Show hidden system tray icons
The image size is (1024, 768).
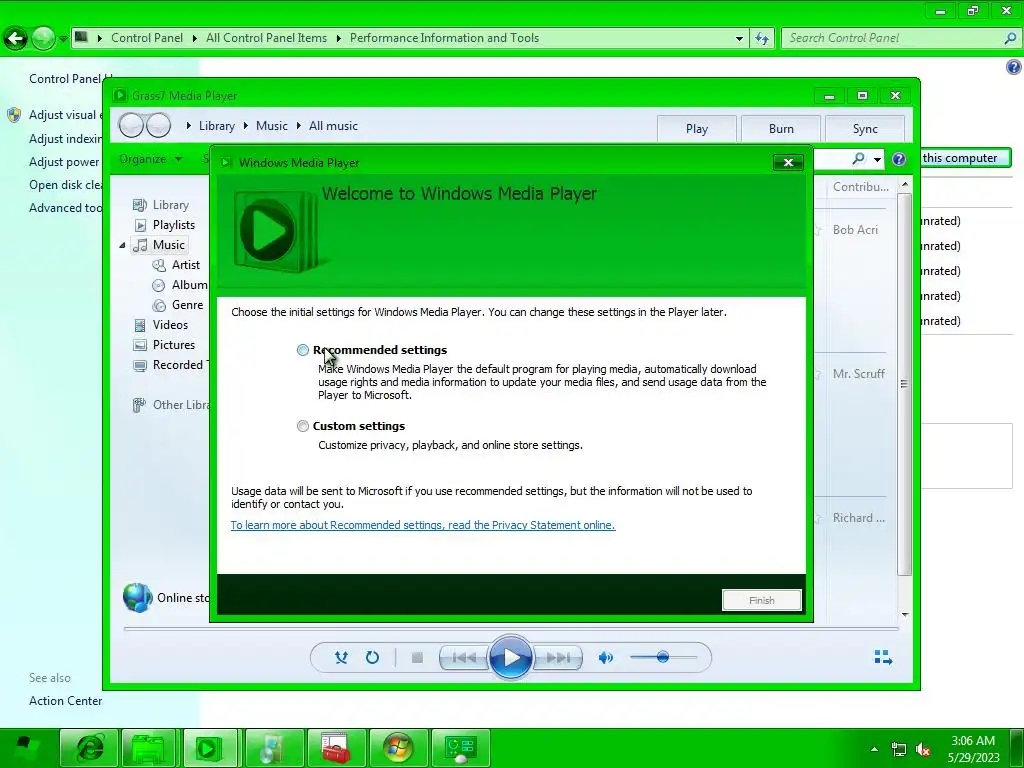874,749
